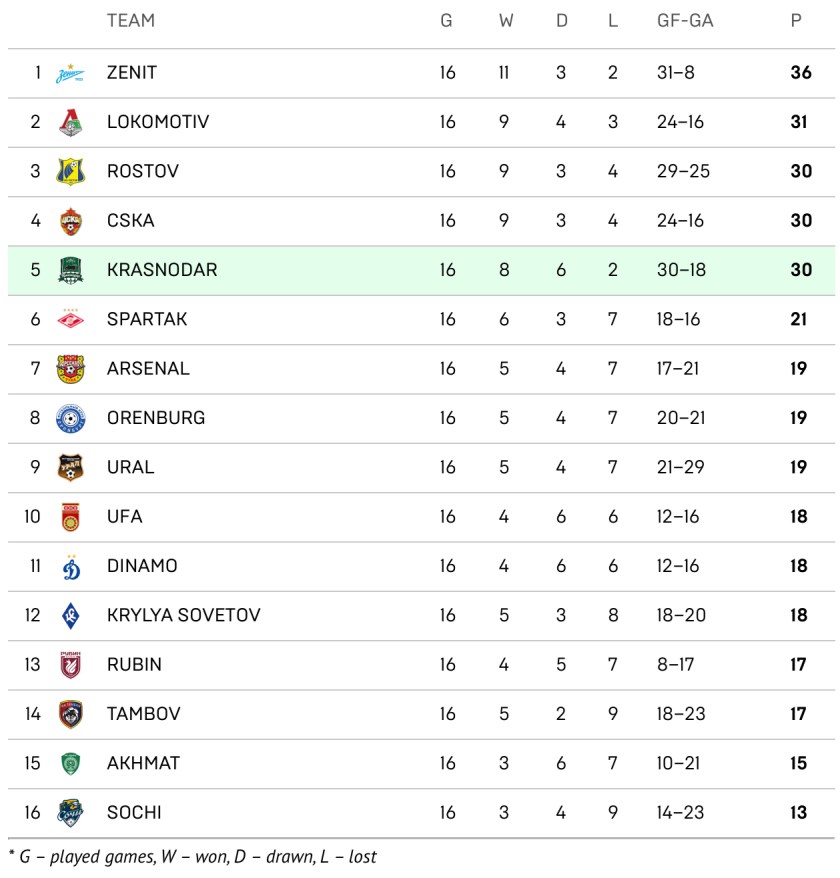Click the W wins column header

506,20
